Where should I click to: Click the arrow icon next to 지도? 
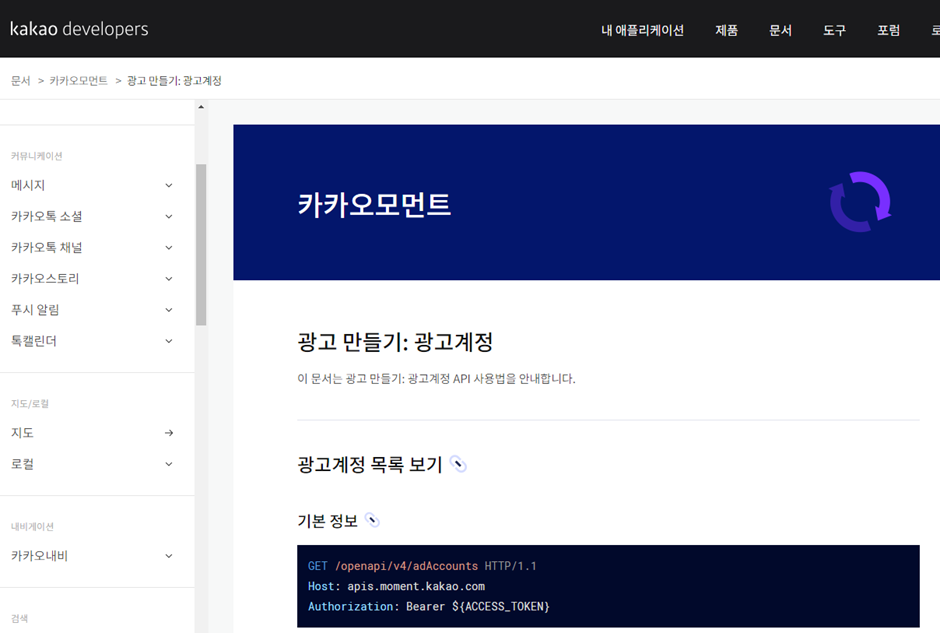(168, 432)
